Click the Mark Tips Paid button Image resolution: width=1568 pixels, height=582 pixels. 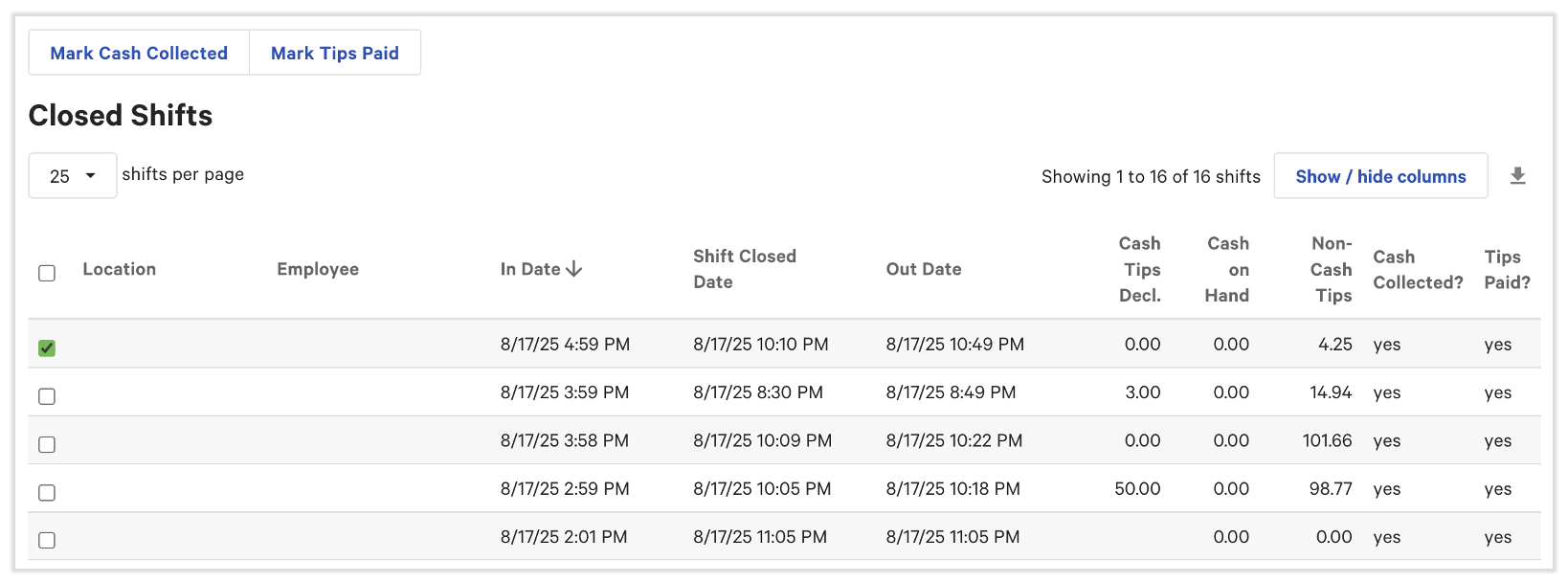click(x=335, y=53)
